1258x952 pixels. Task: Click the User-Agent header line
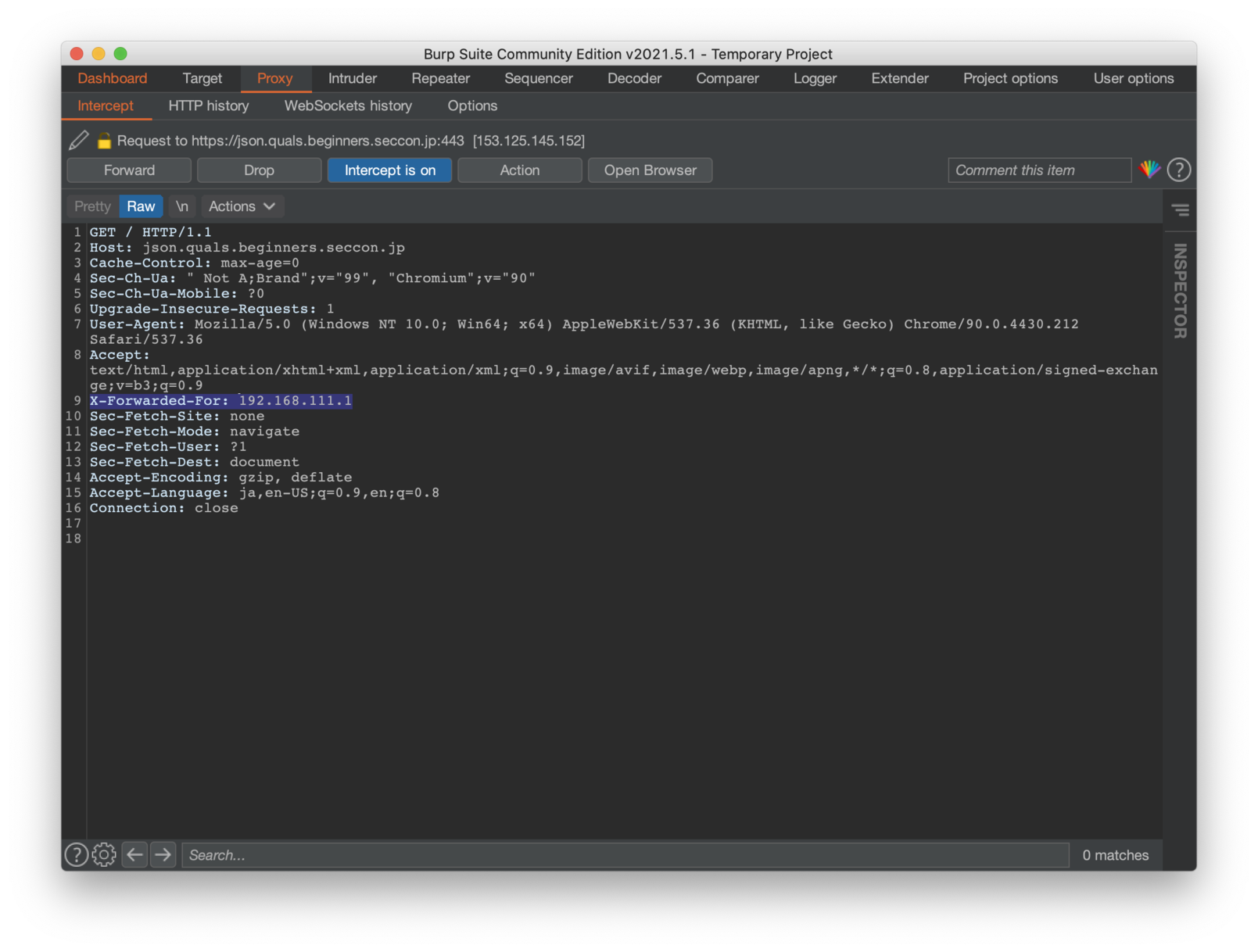(x=584, y=332)
